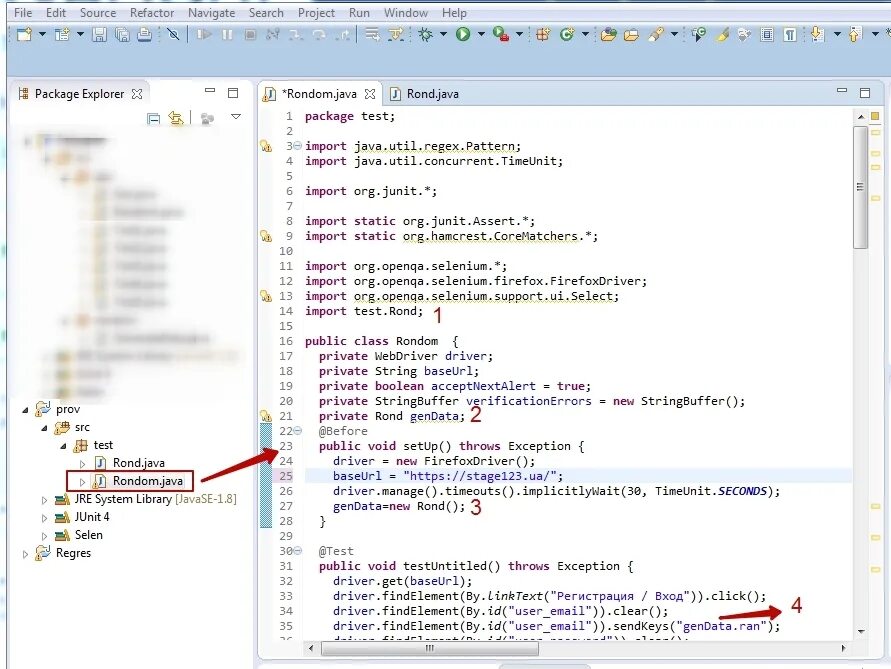Collapse the import fold at line 3
891x669 pixels.
point(297,146)
